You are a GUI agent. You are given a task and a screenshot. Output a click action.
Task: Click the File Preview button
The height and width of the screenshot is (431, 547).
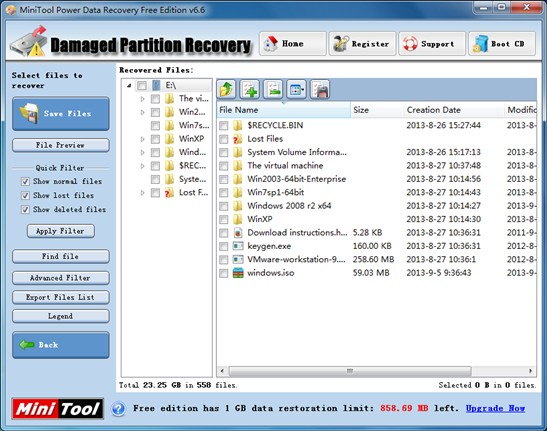click(x=61, y=145)
